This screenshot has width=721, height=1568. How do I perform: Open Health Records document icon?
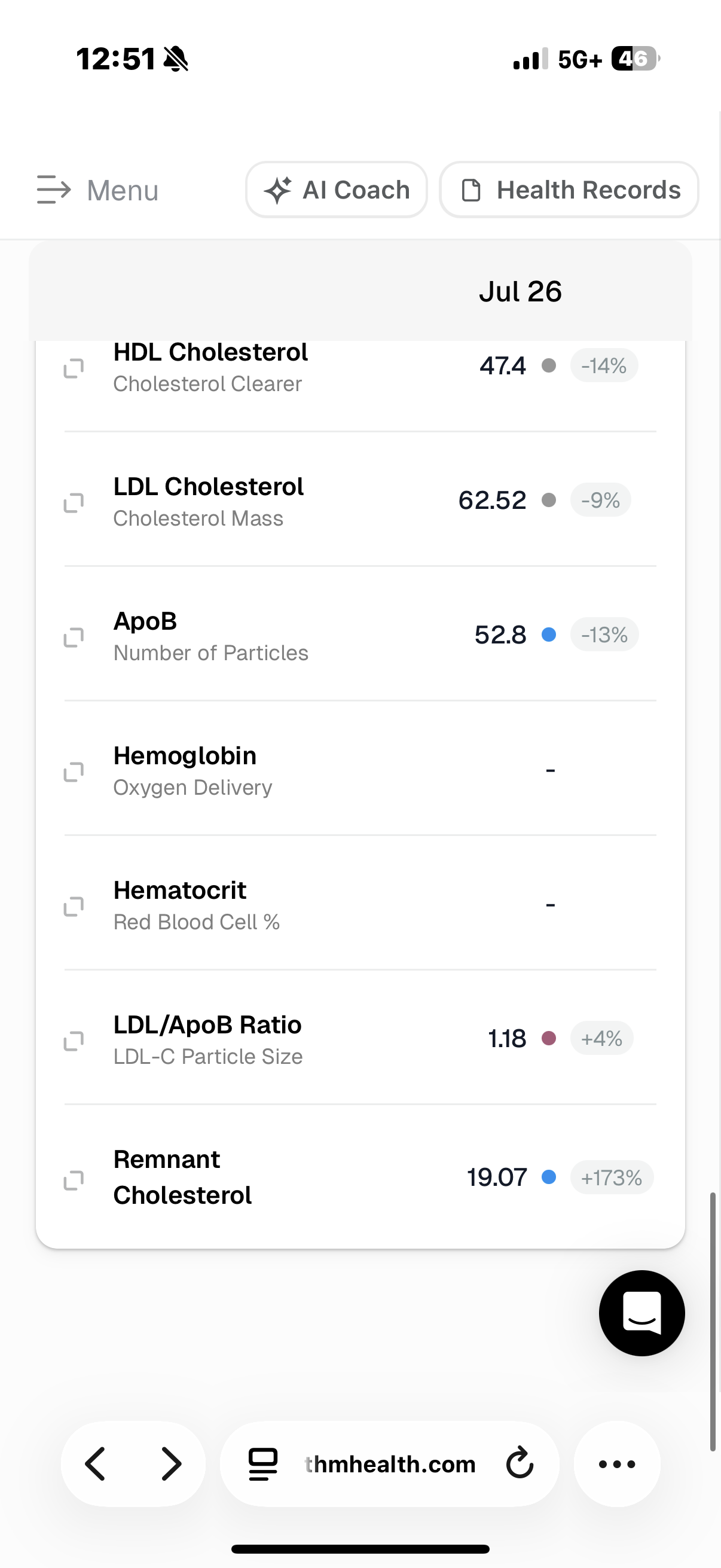[x=471, y=190]
